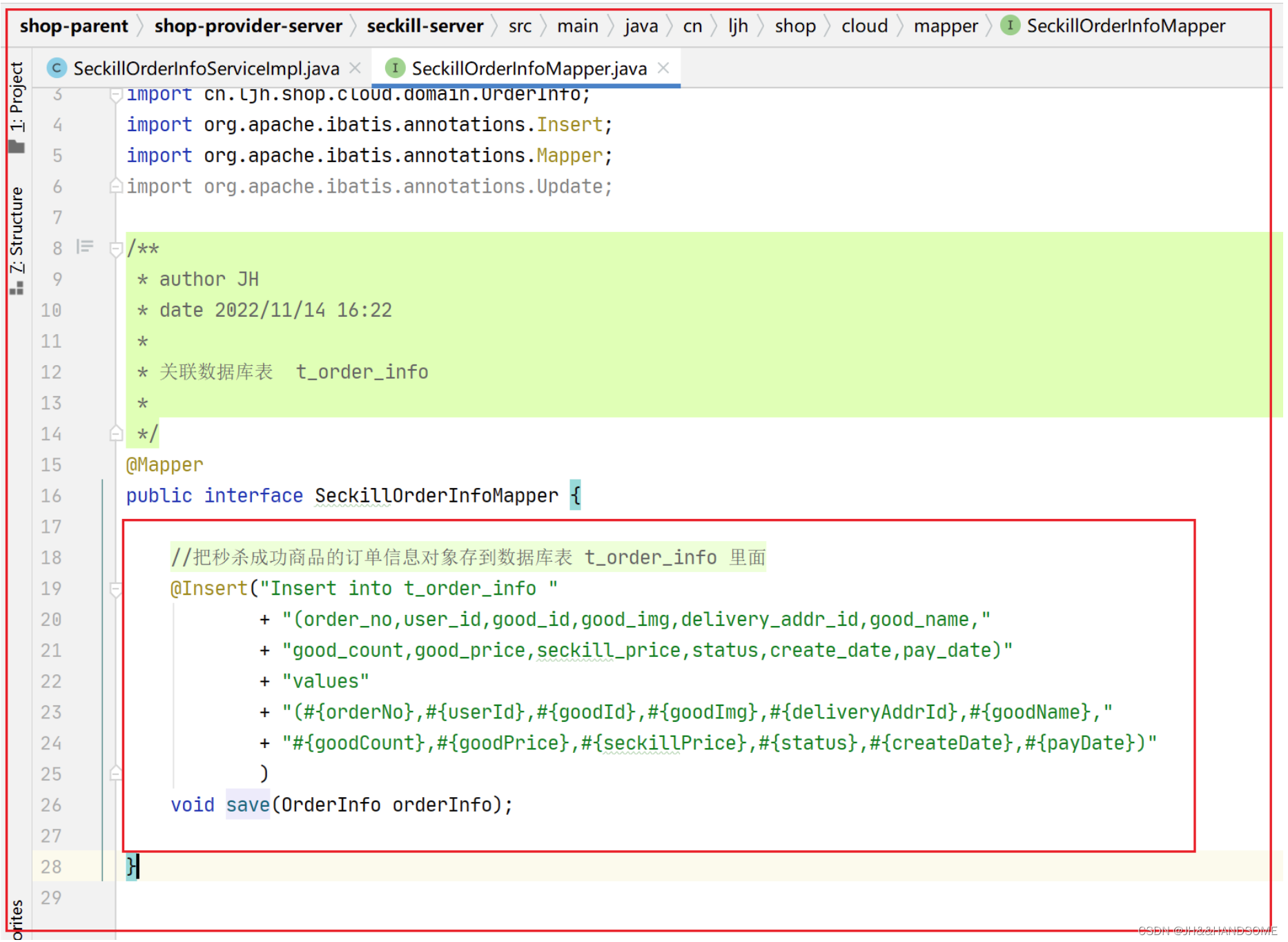Click class icon on SeckillOrderInfoServiceImpl tab

[57, 68]
